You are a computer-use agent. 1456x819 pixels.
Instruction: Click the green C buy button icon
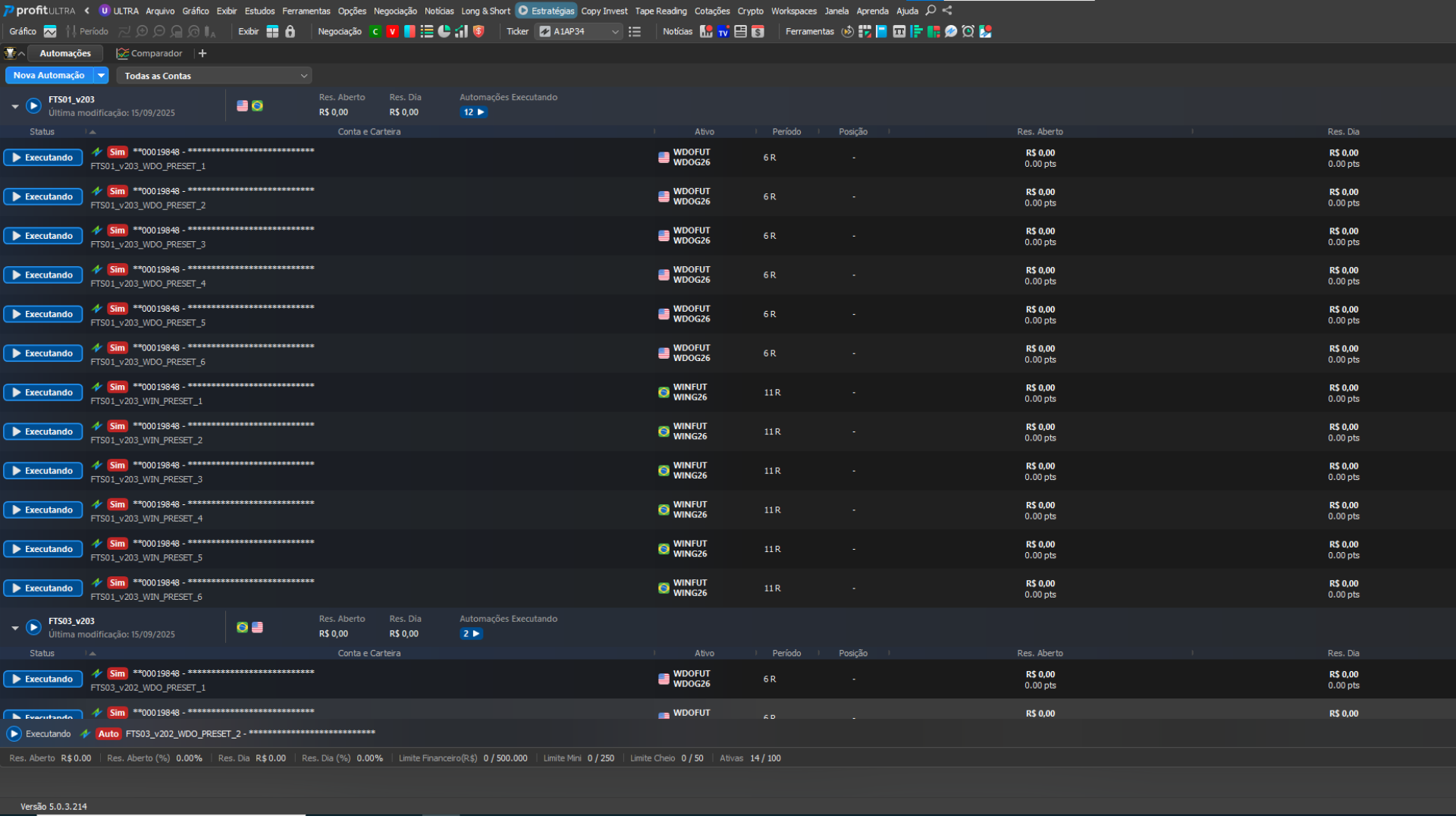pos(375,32)
